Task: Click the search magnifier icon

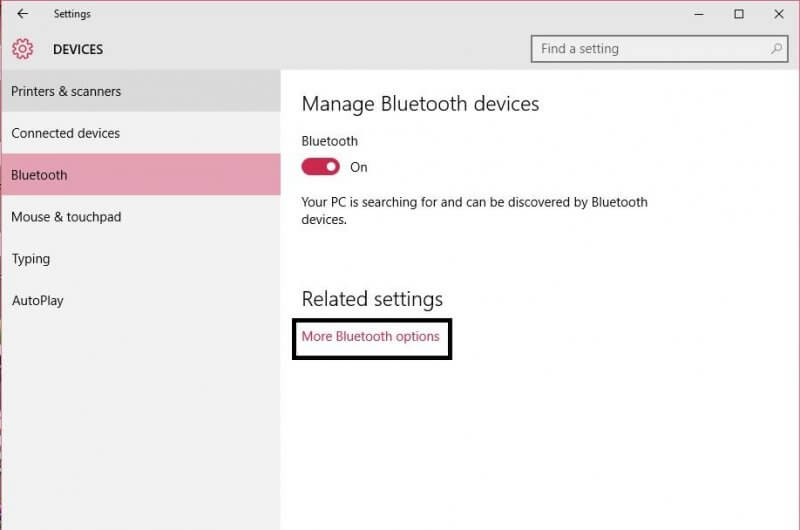Action: pyautogui.click(x=776, y=48)
